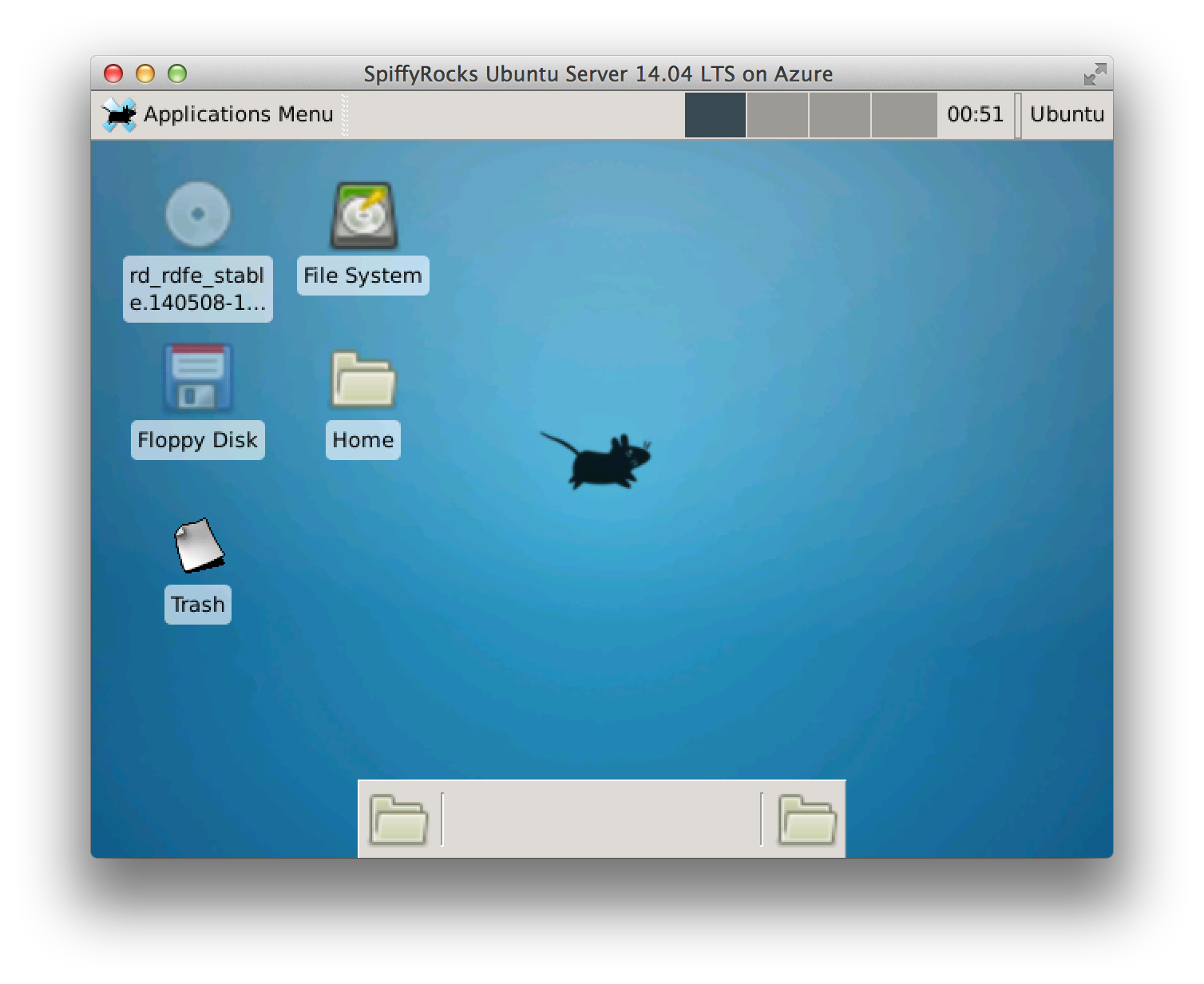
Task: Open left folder launcher in bottom panel
Action: (x=399, y=819)
